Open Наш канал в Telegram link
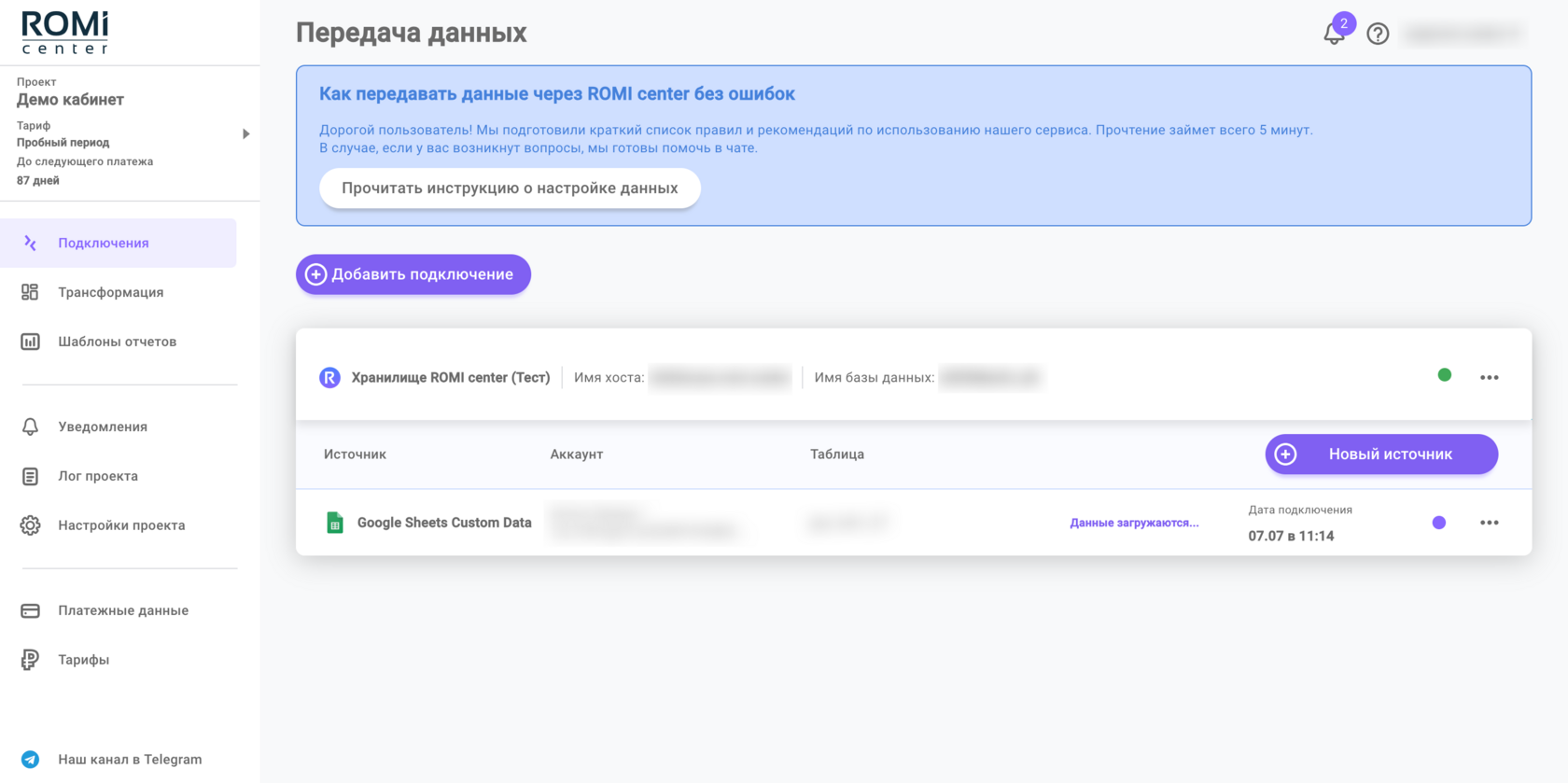Viewport: 1568px width, 783px height. 130,760
